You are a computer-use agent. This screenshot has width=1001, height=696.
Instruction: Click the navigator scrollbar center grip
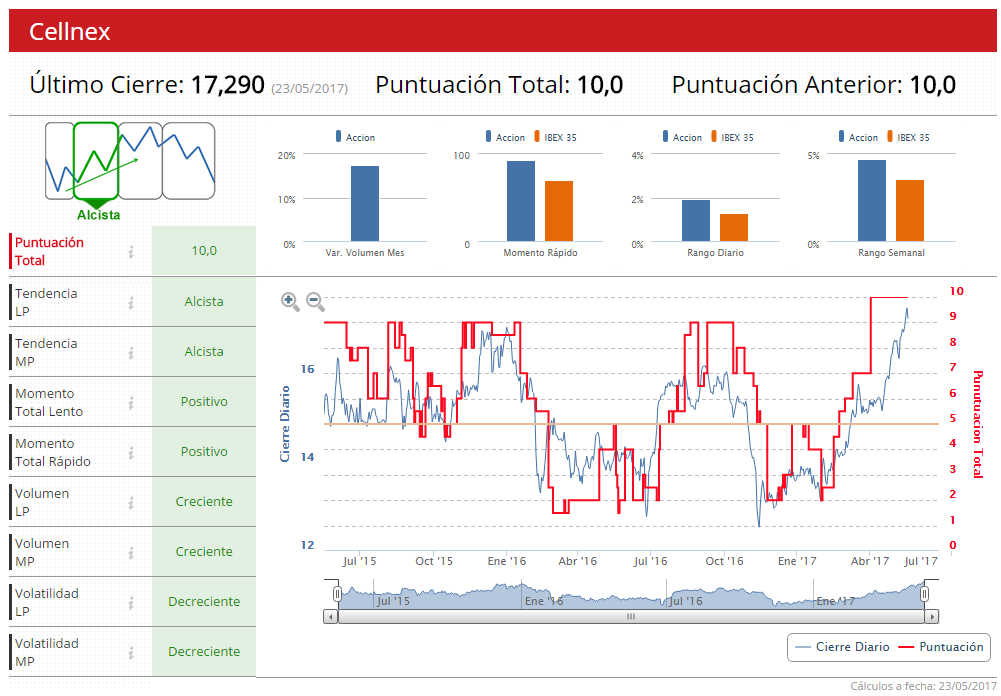(x=631, y=616)
